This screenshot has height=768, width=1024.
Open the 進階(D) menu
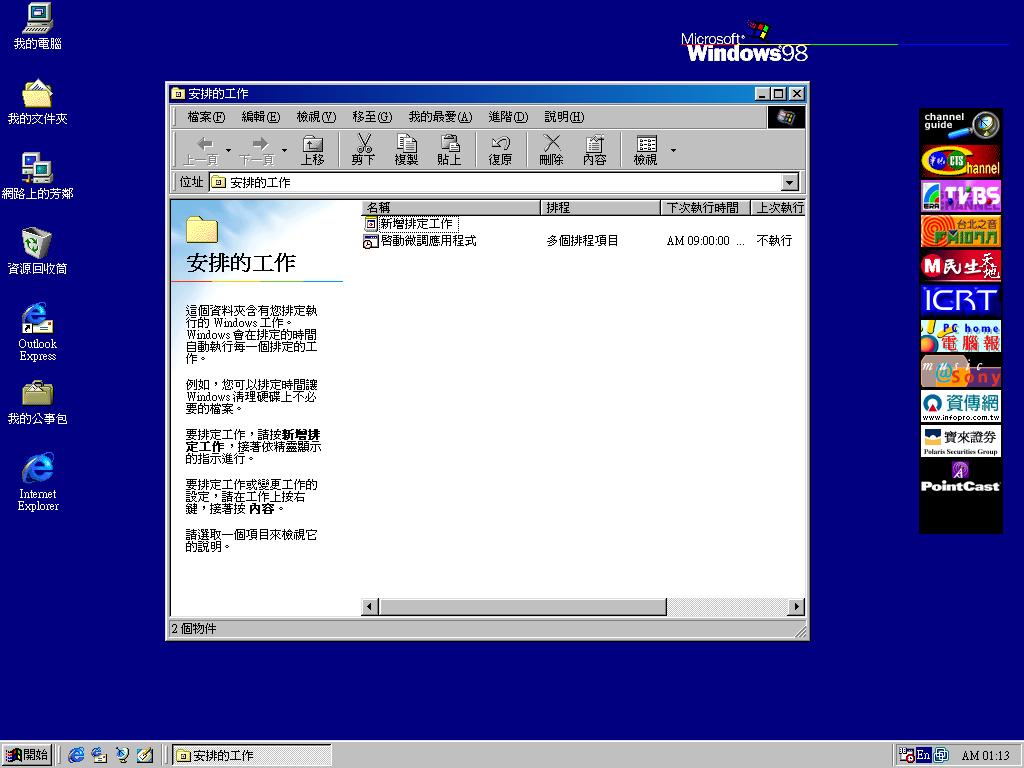(x=508, y=117)
